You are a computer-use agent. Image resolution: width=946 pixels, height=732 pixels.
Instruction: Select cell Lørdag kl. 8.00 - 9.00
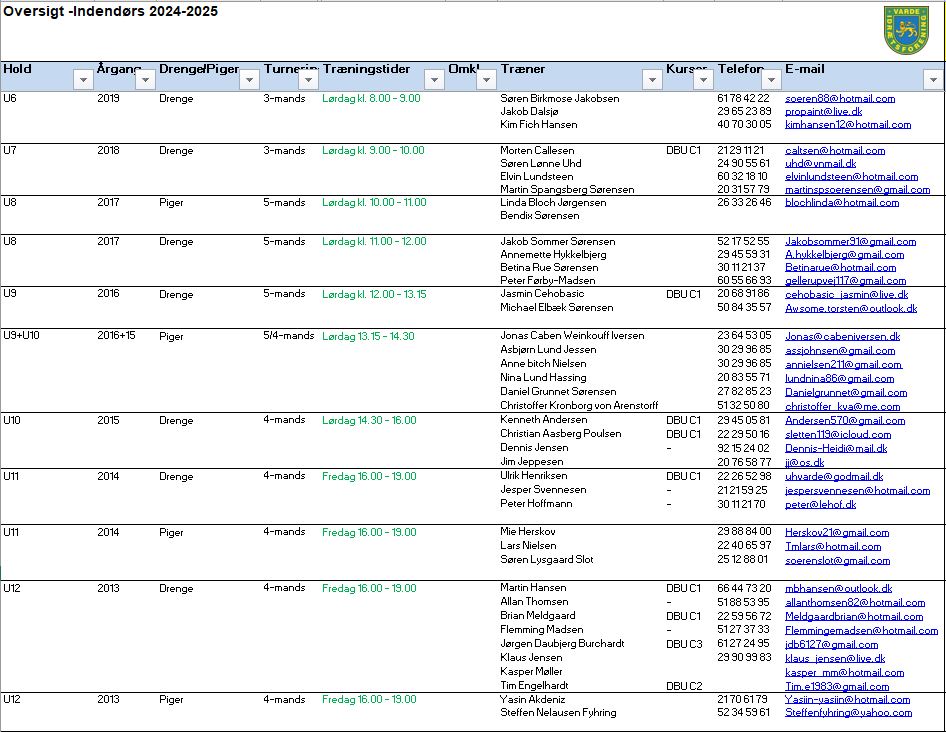pos(371,98)
